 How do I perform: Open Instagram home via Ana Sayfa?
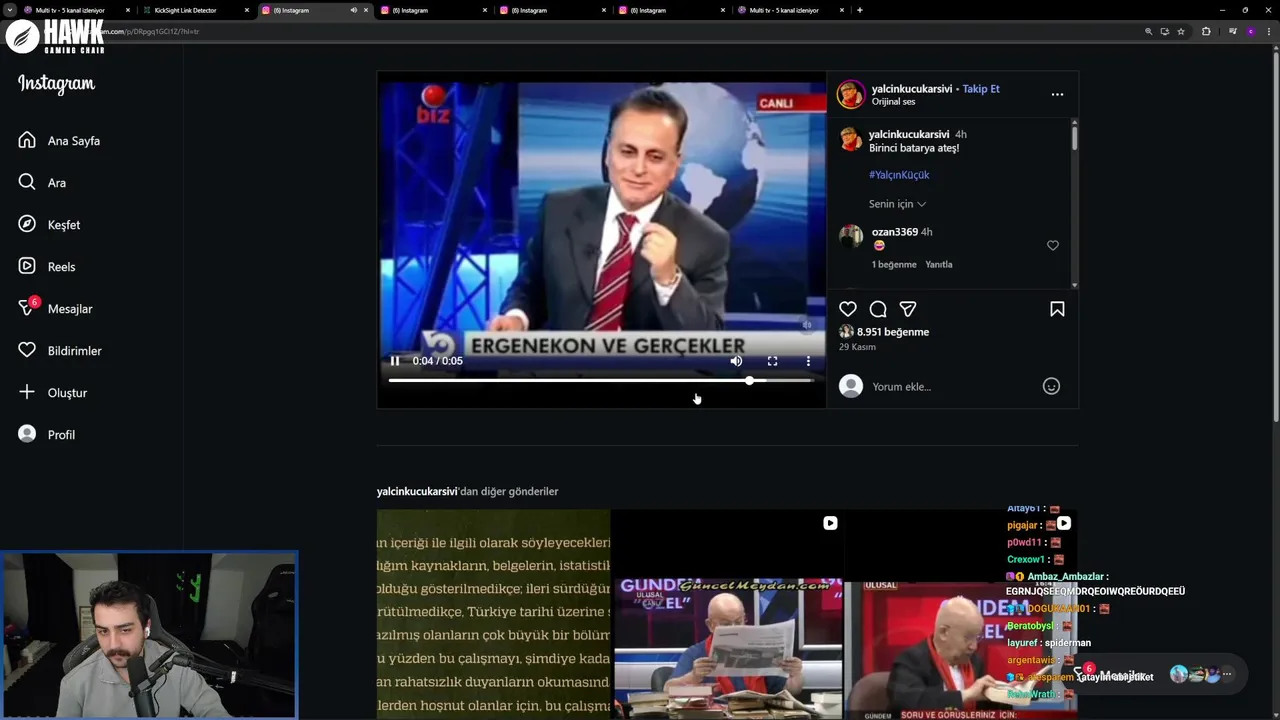point(60,141)
